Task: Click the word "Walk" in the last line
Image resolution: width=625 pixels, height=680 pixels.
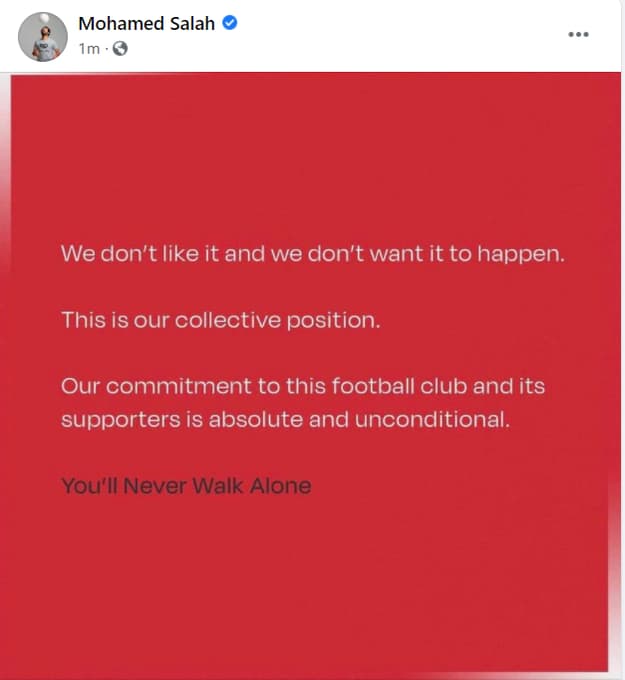Action: [x=215, y=486]
